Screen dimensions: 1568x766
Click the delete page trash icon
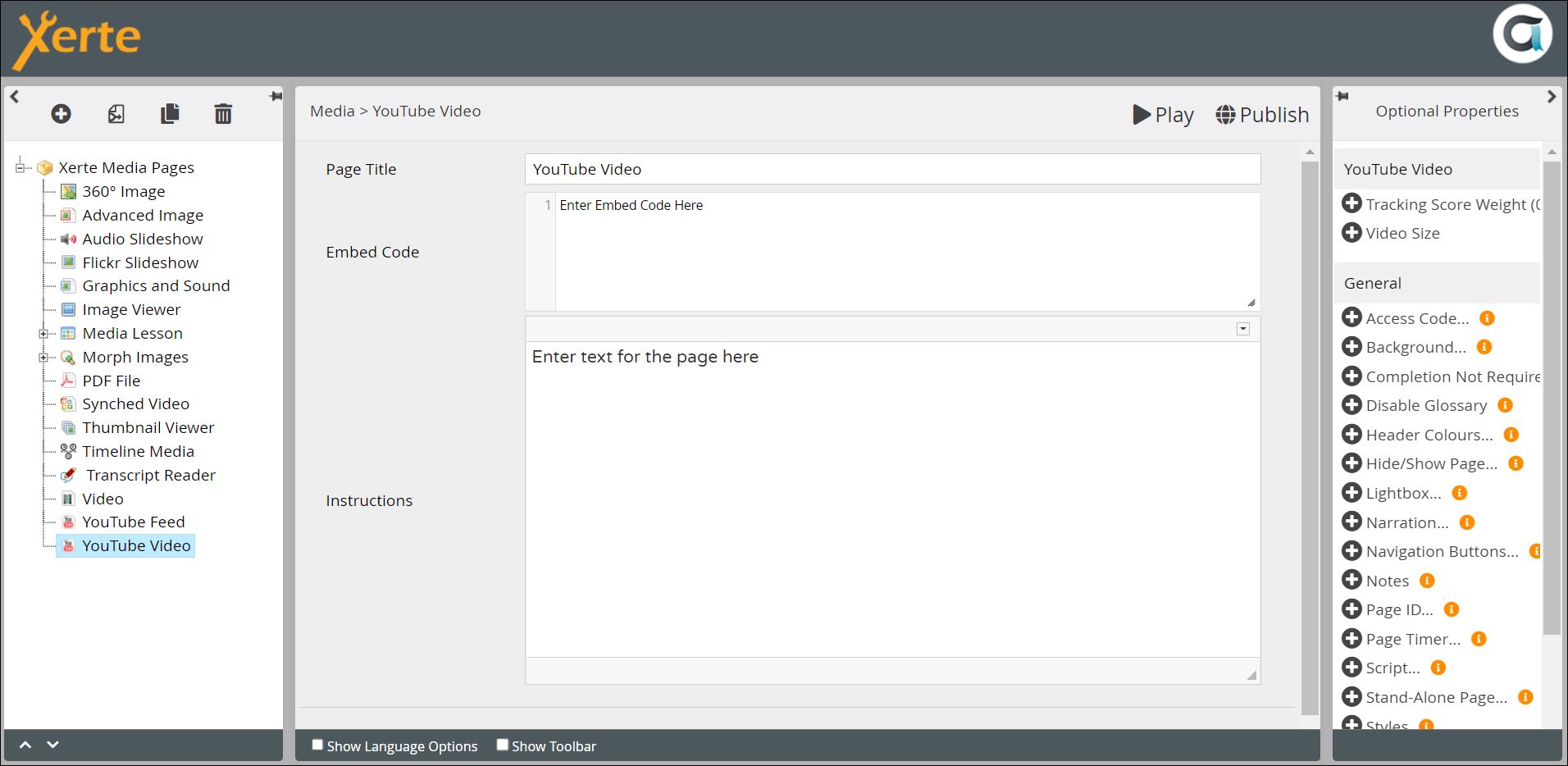point(223,114)
